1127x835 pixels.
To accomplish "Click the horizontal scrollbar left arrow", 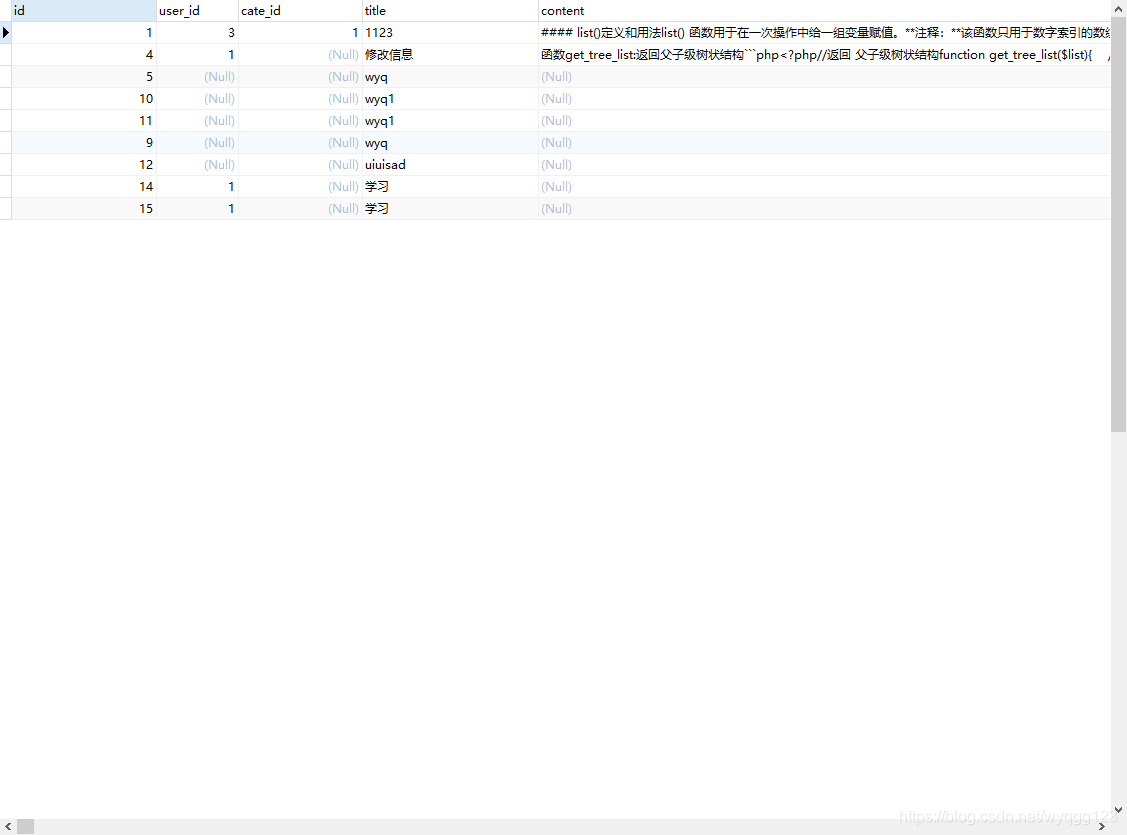I will point(8,826).
